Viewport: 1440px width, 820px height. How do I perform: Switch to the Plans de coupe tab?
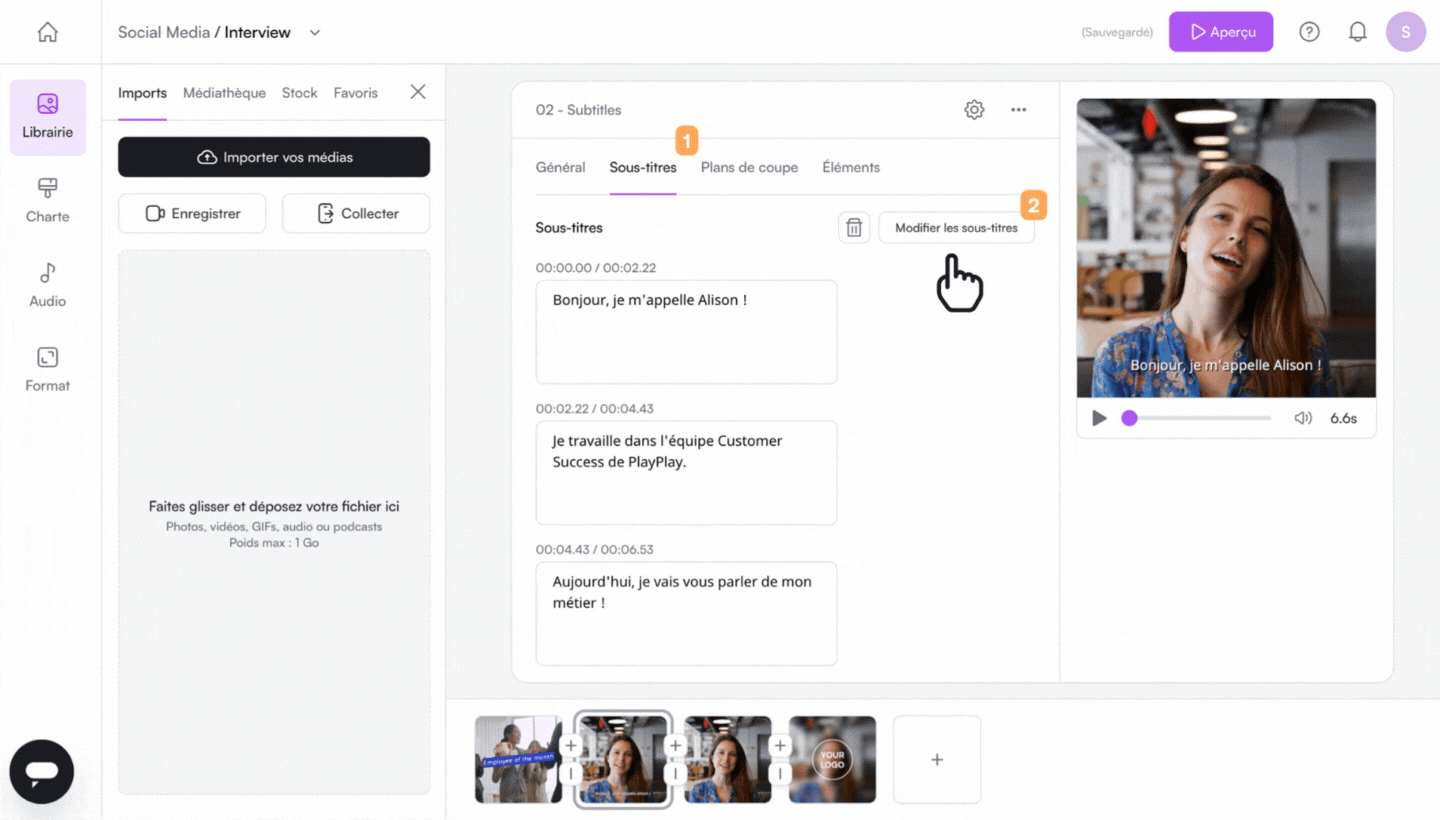coord(749,167)
